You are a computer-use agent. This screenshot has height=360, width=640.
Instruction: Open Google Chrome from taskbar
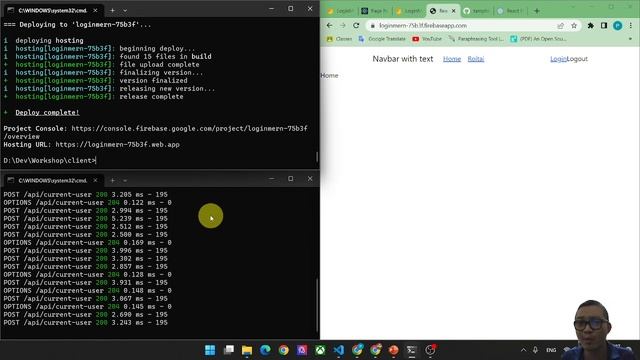tap(284, 350)
